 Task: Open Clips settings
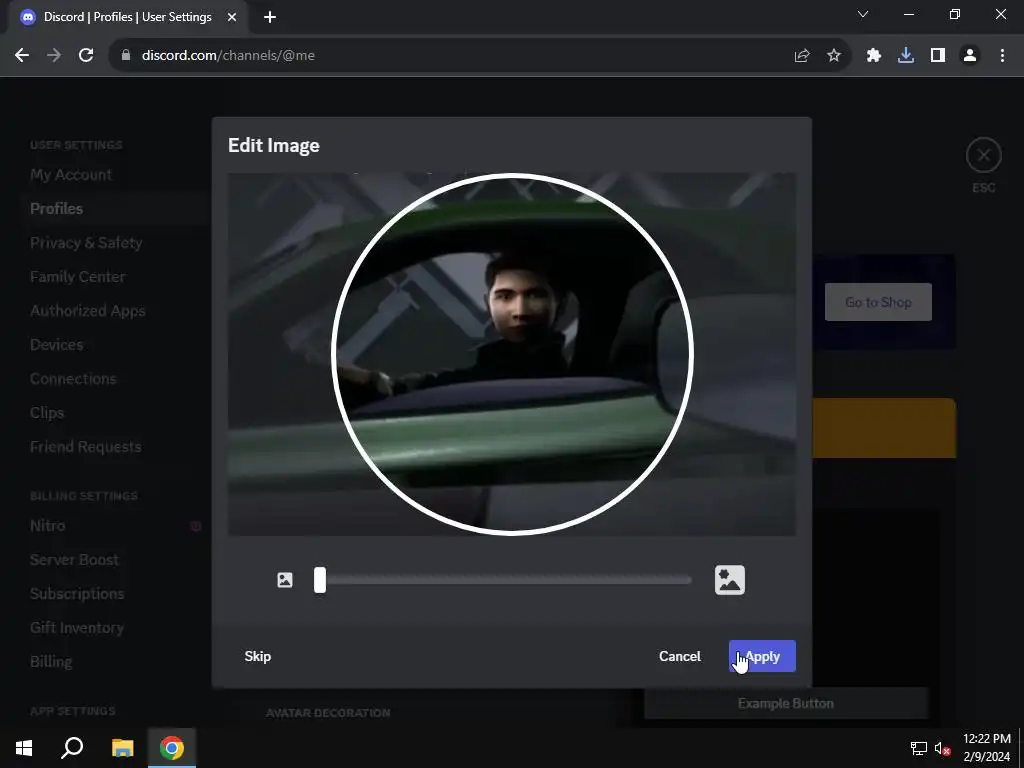pyautogui.click(x=47, y=413)
